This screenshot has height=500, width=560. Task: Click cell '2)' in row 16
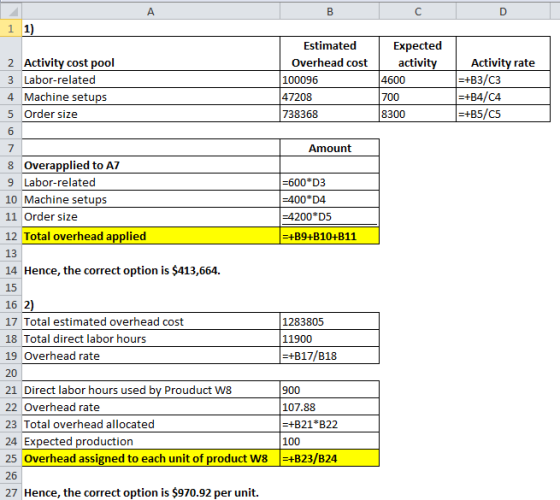(x=151, y=304)
